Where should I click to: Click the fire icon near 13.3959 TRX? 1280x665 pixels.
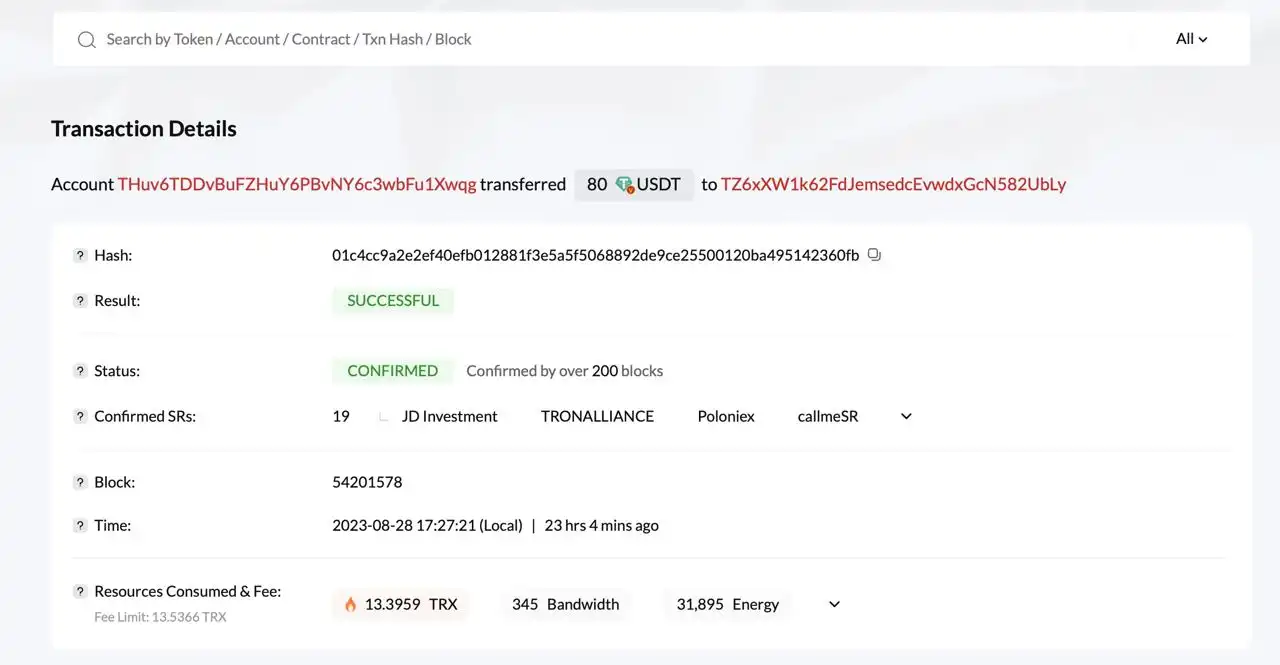[x=350, y=604]
